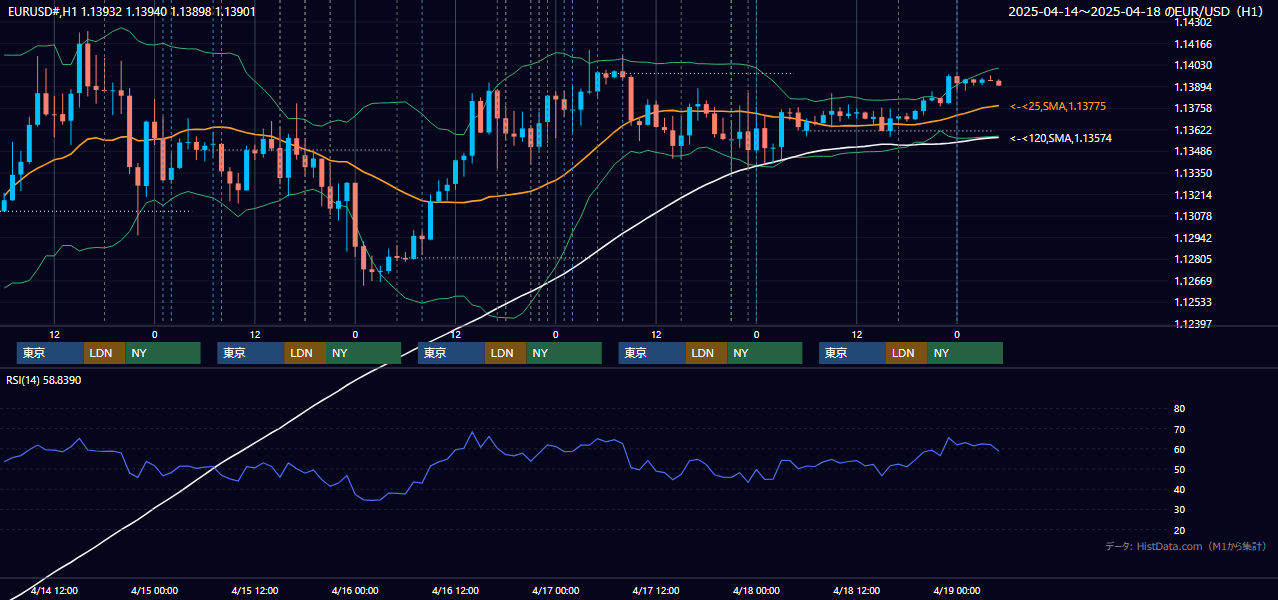Click the LDN session block for 4/14

pos(105,353)
